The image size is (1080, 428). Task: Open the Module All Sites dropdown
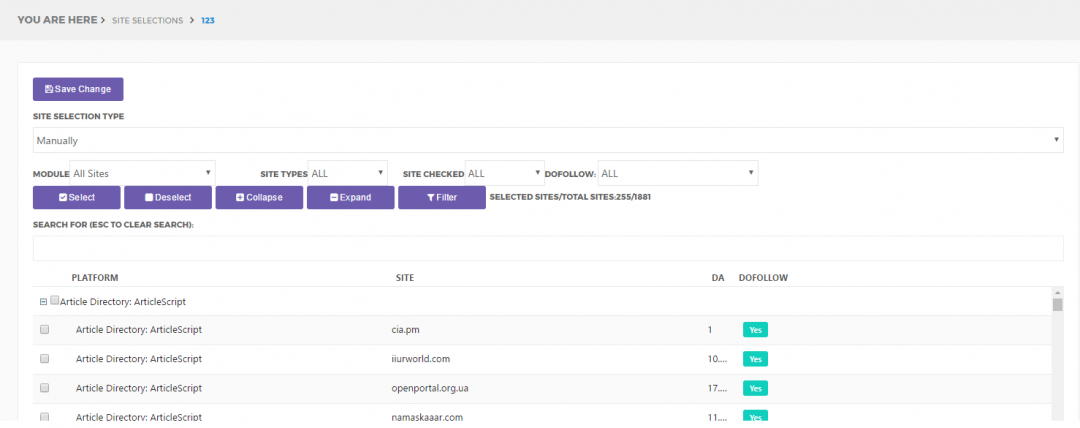[142, 173]
